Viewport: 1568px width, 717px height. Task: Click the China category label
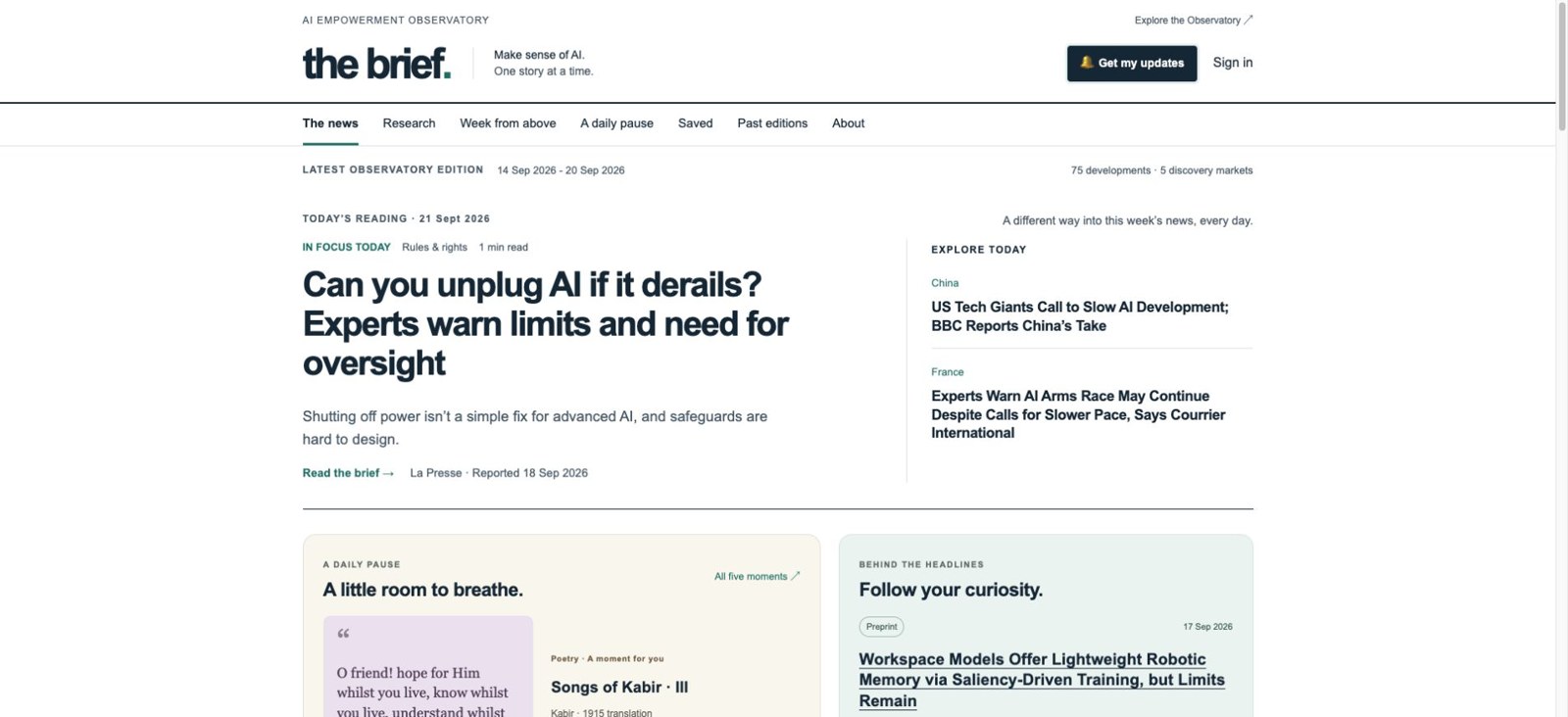945,283
